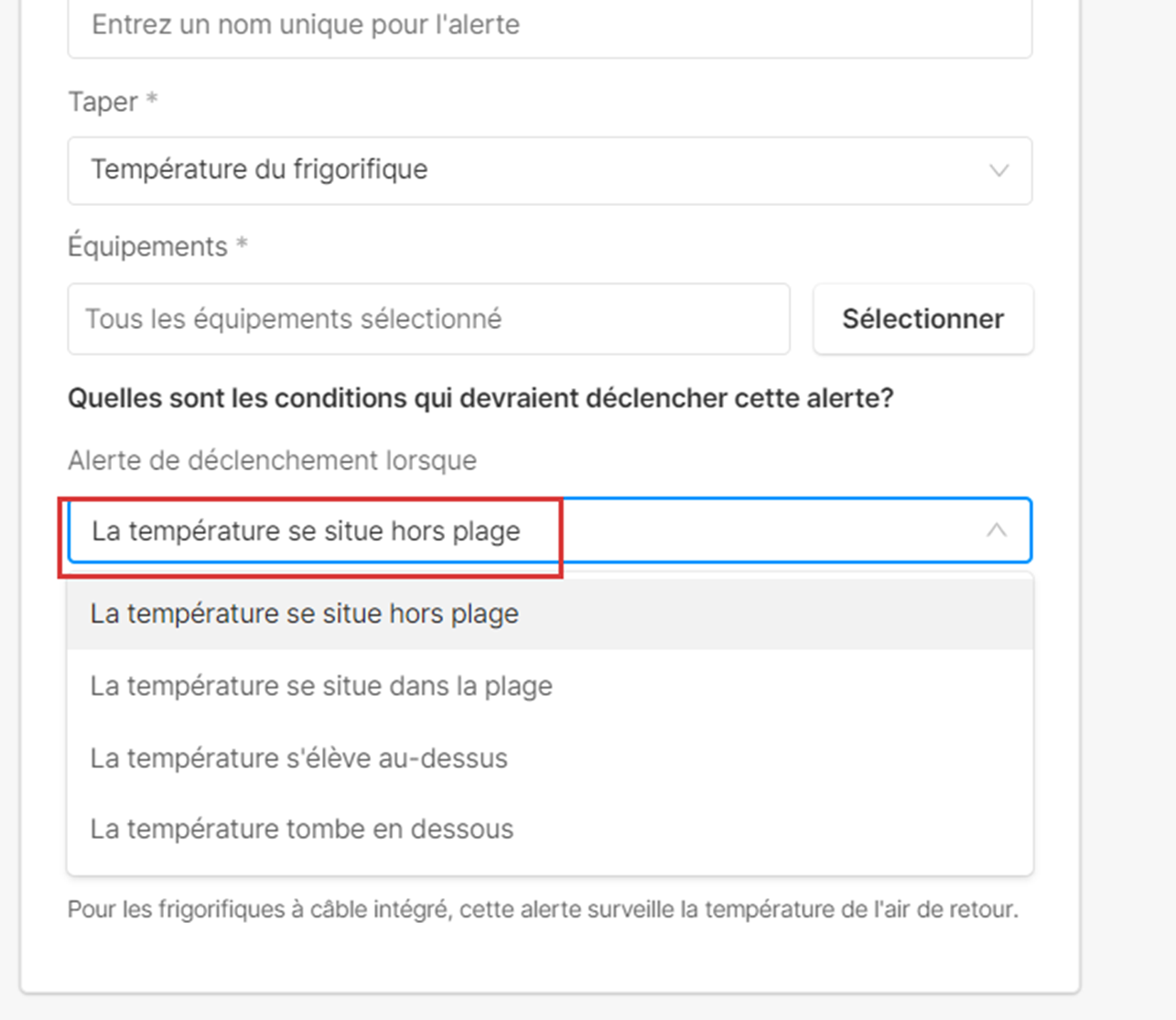
Task: Pick La température s'élève au-dessus option
Action: click(x=299, y=757)
